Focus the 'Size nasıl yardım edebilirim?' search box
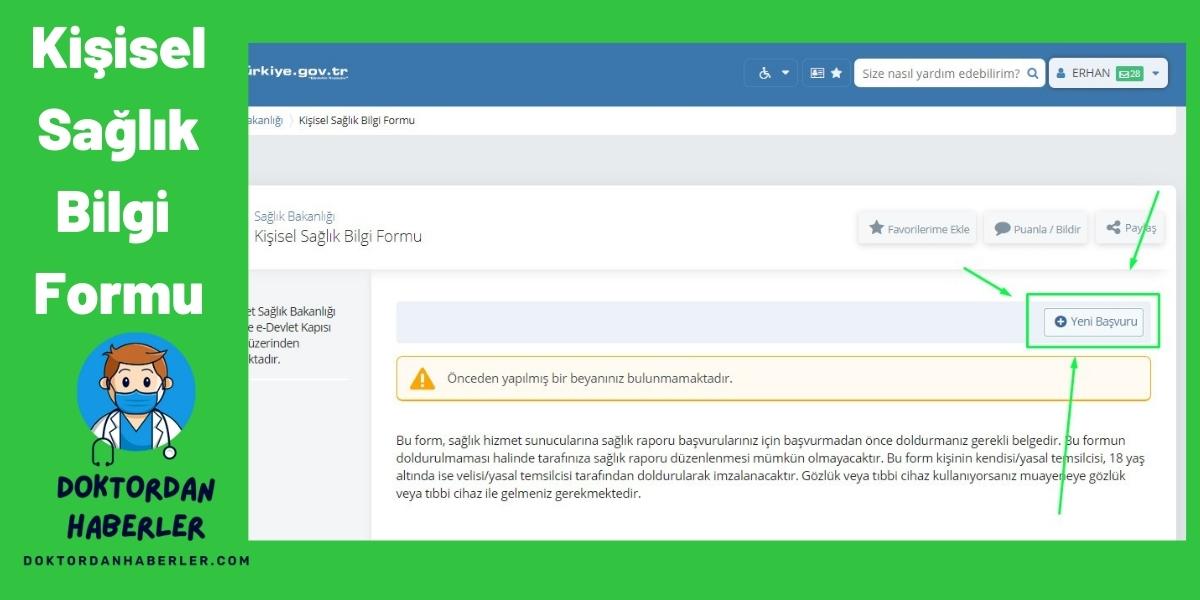 940,73
